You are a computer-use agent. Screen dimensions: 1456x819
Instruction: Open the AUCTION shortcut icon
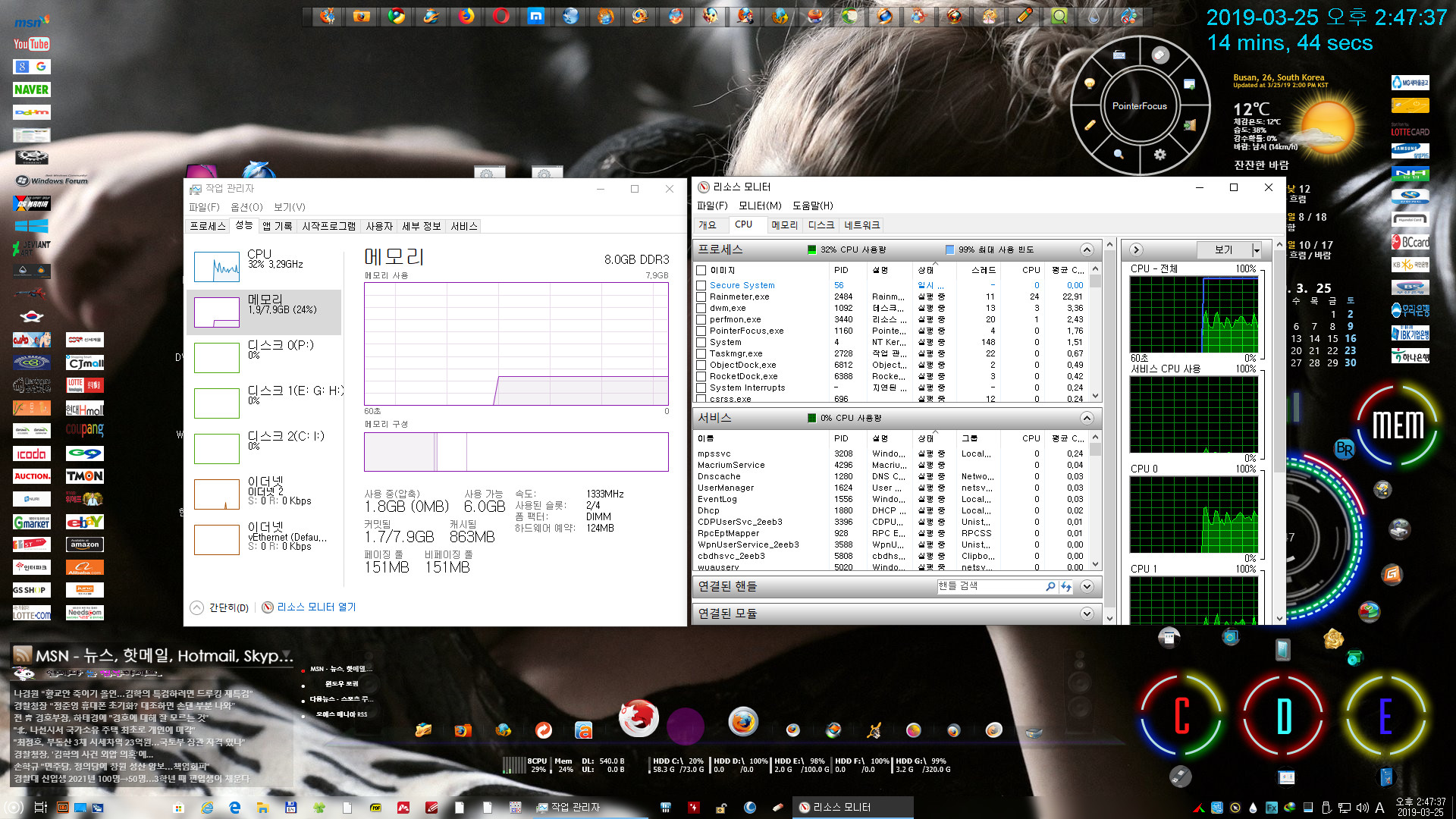31,476
